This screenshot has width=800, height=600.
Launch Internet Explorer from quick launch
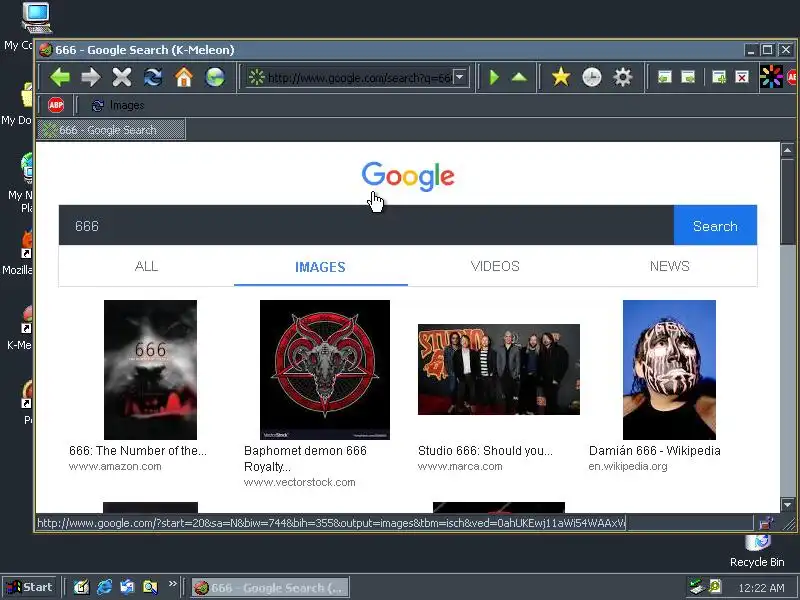(104, 587)
